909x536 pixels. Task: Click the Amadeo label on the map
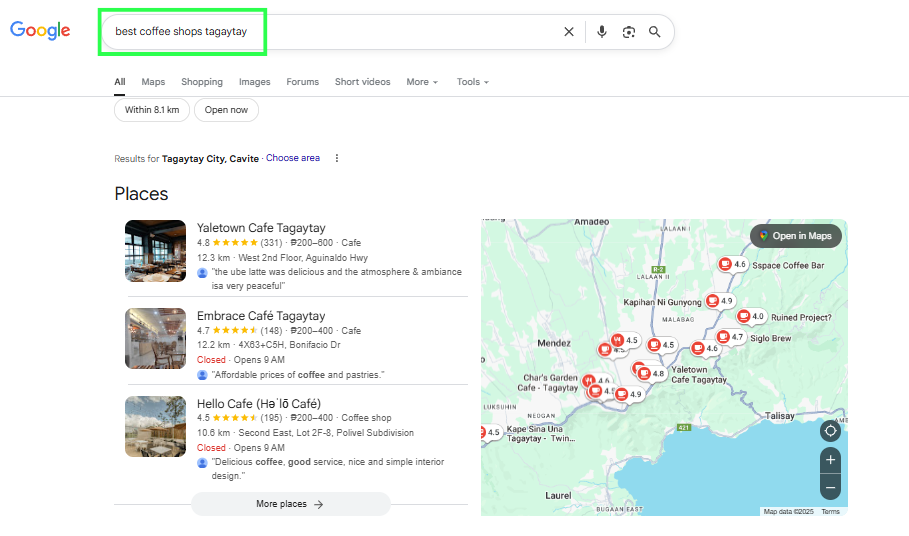[591, 222]
